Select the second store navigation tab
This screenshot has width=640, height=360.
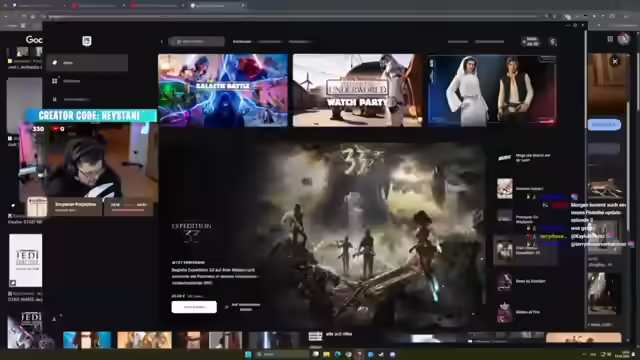[x=269, y=42]
